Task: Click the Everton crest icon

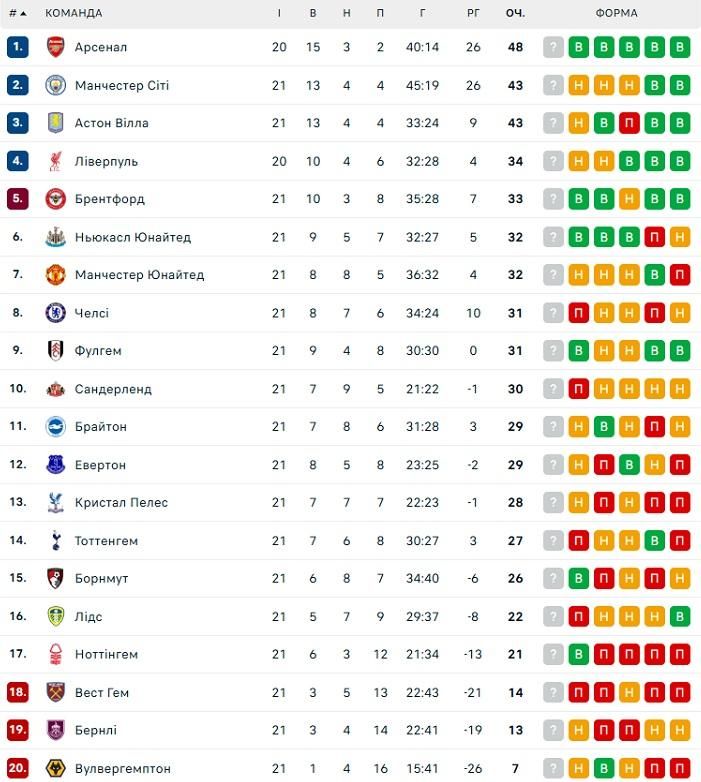Action: click(x=55, y=465)
